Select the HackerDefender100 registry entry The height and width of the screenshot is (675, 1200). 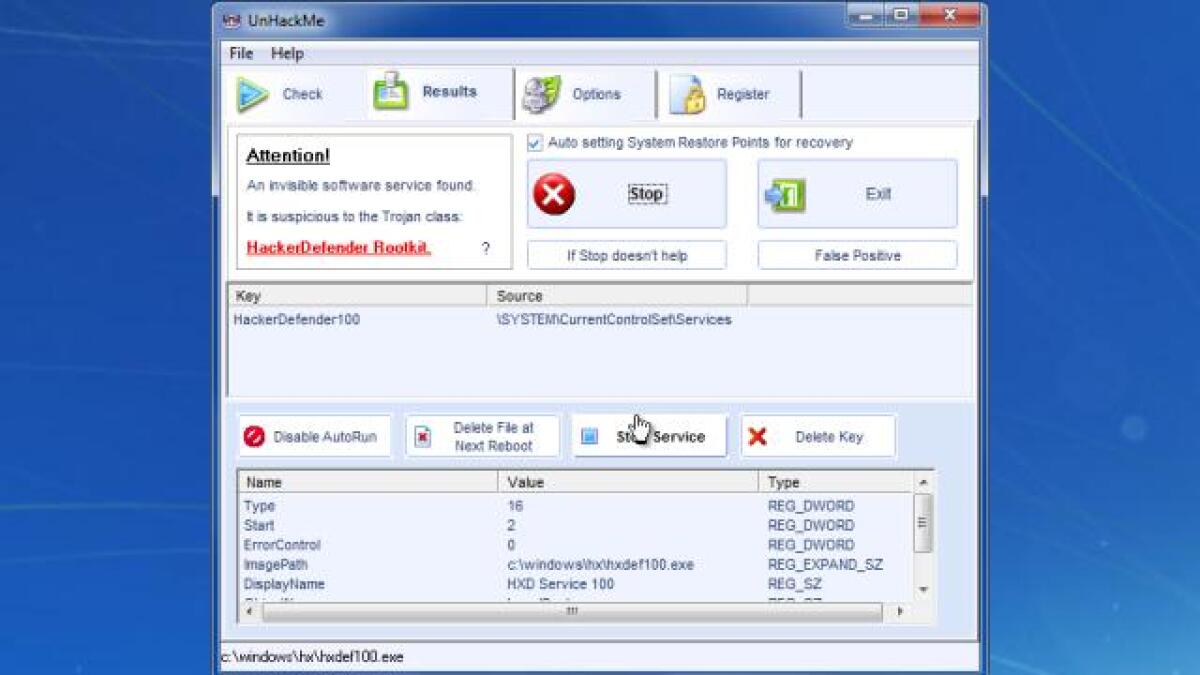298,319
